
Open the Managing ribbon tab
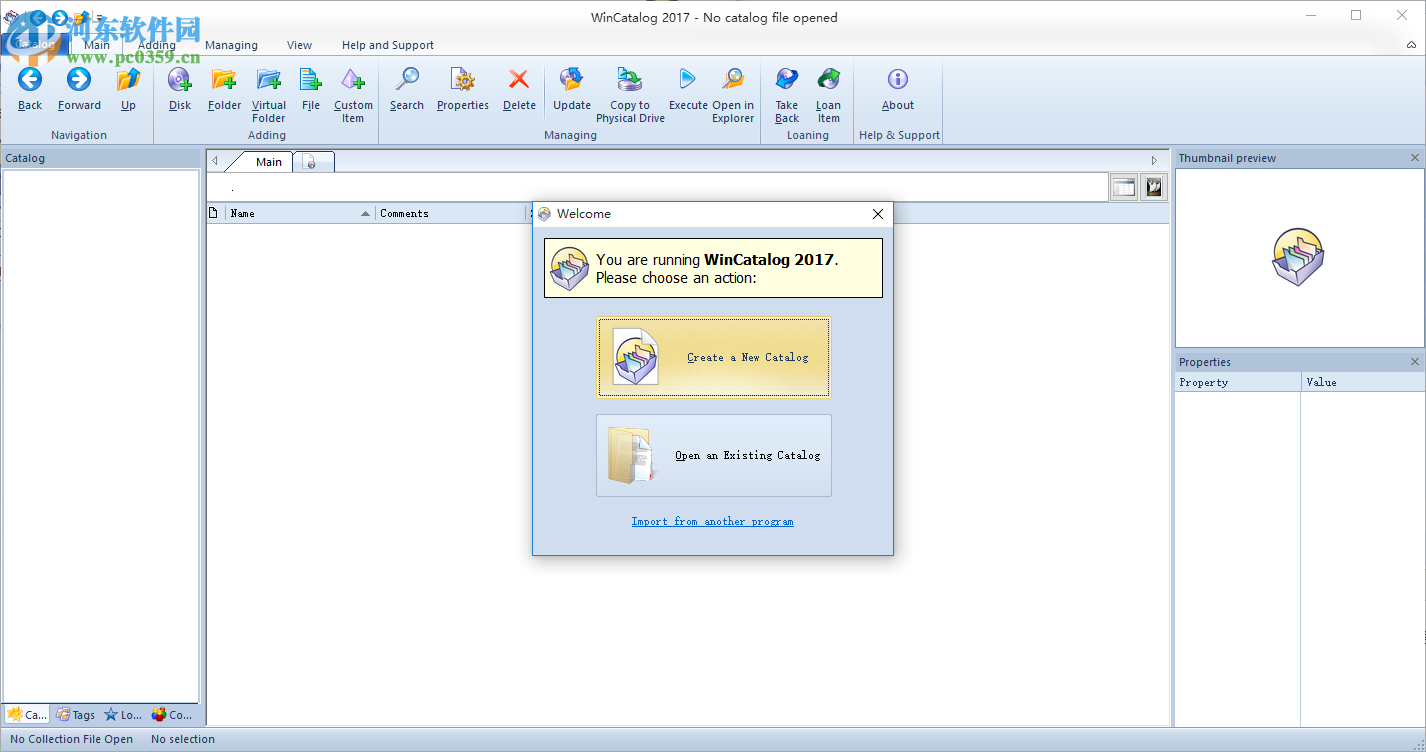(x=231, y=45)
